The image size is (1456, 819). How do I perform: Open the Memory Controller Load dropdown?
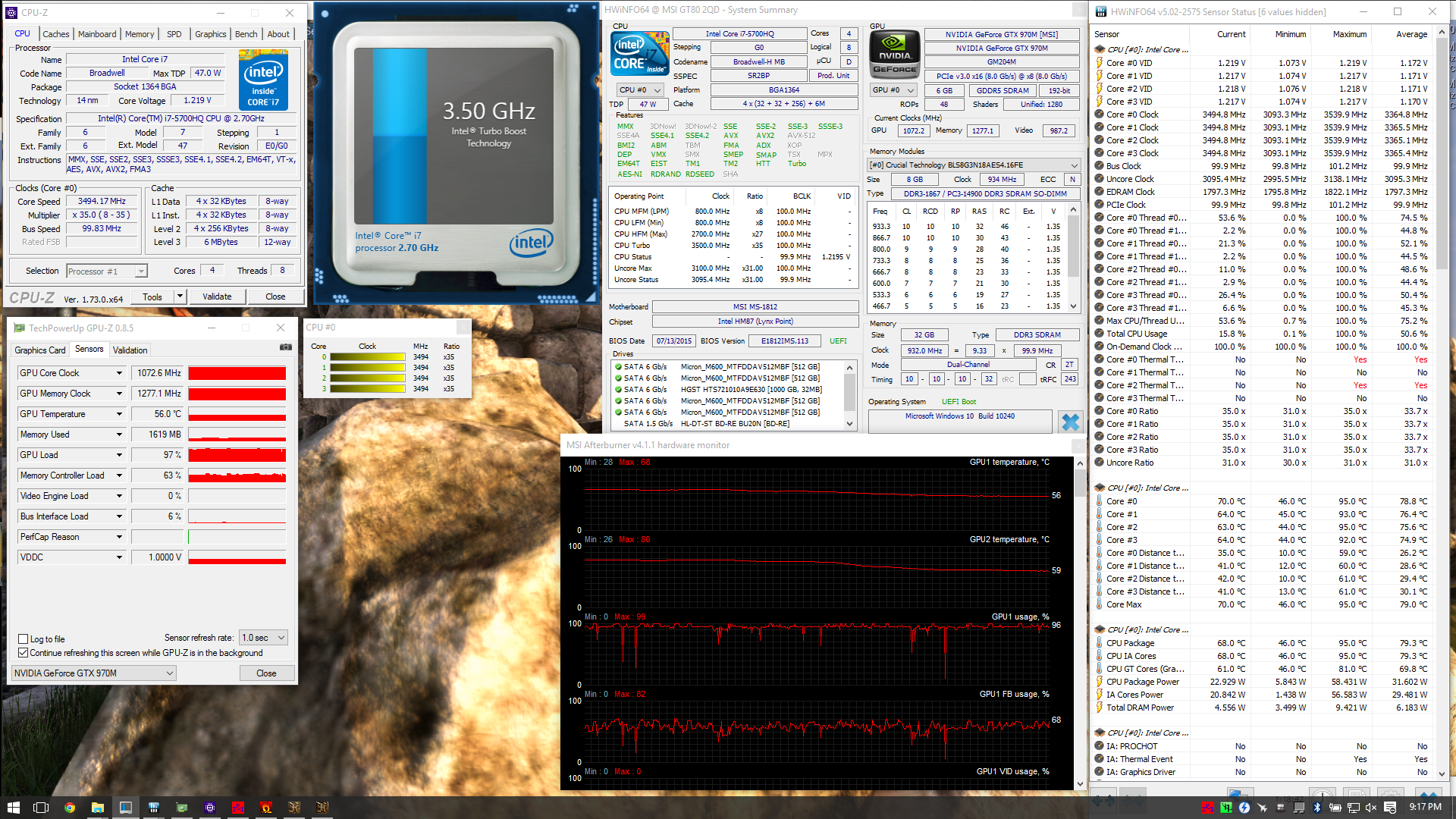(119, 475)
